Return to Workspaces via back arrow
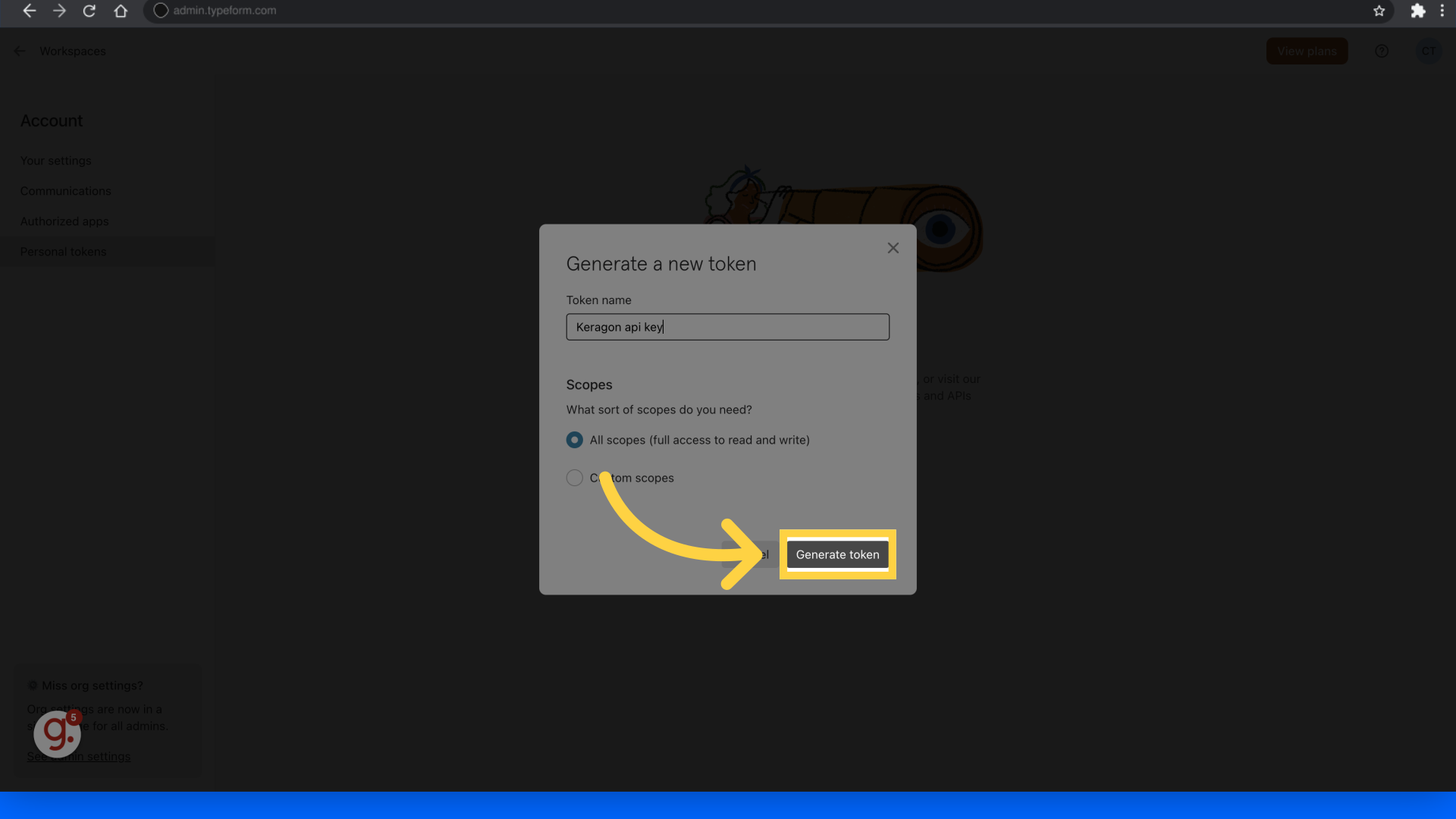This screenshot has height=819, width=1456. [20, 51]
